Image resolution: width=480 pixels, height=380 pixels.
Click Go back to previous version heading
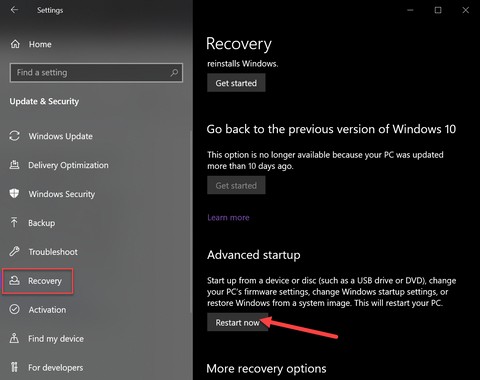pos(331,129)
